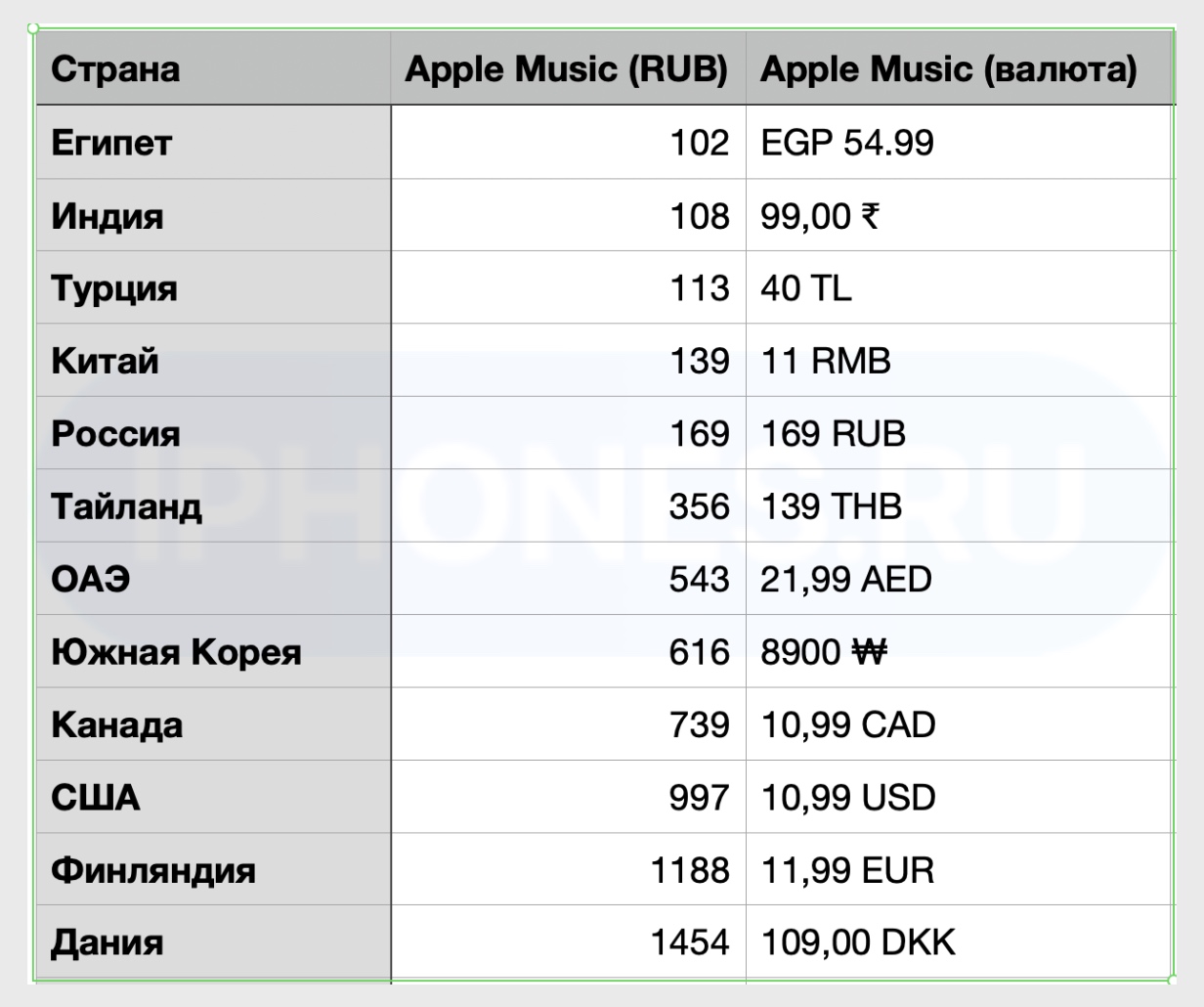This screenshot has height=1007, width=1204.
Task: Select the Тайланд country cell
Action: point(127,506)
